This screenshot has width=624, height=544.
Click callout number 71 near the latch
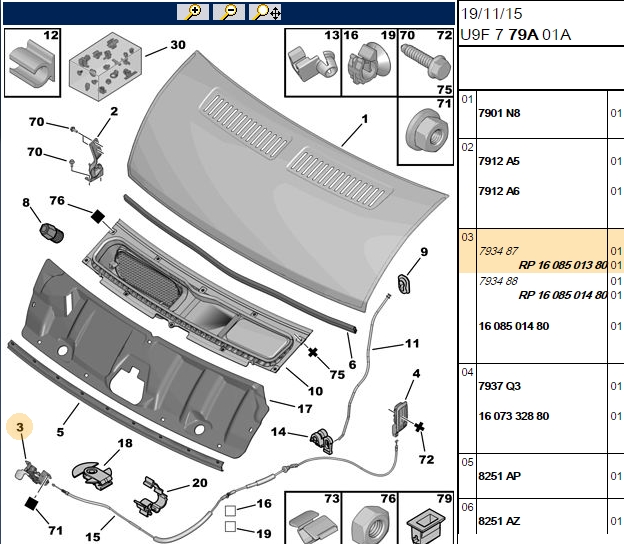click(56, 530)
